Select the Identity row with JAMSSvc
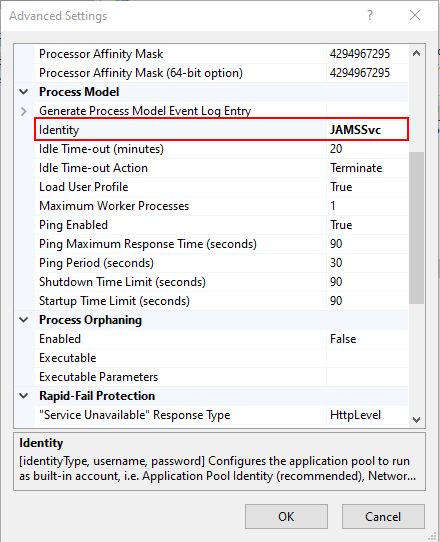 click(x=222, y=130)
